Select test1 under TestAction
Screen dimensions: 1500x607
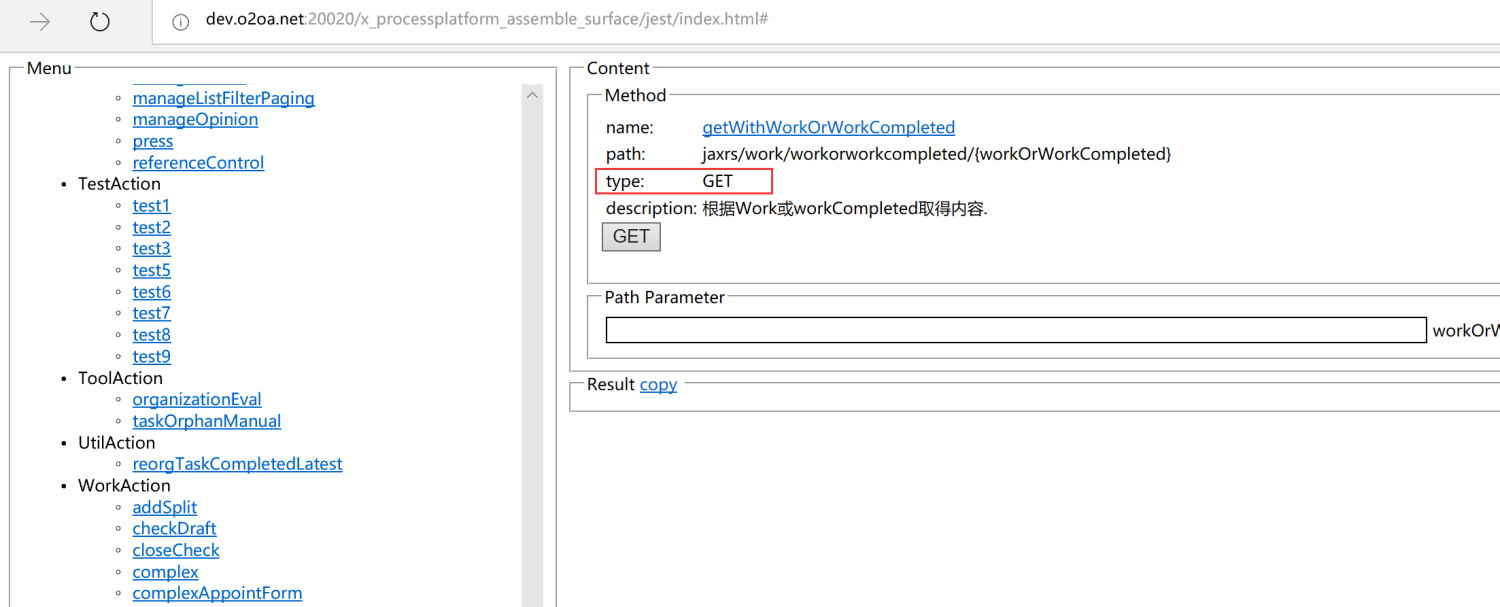151,206
